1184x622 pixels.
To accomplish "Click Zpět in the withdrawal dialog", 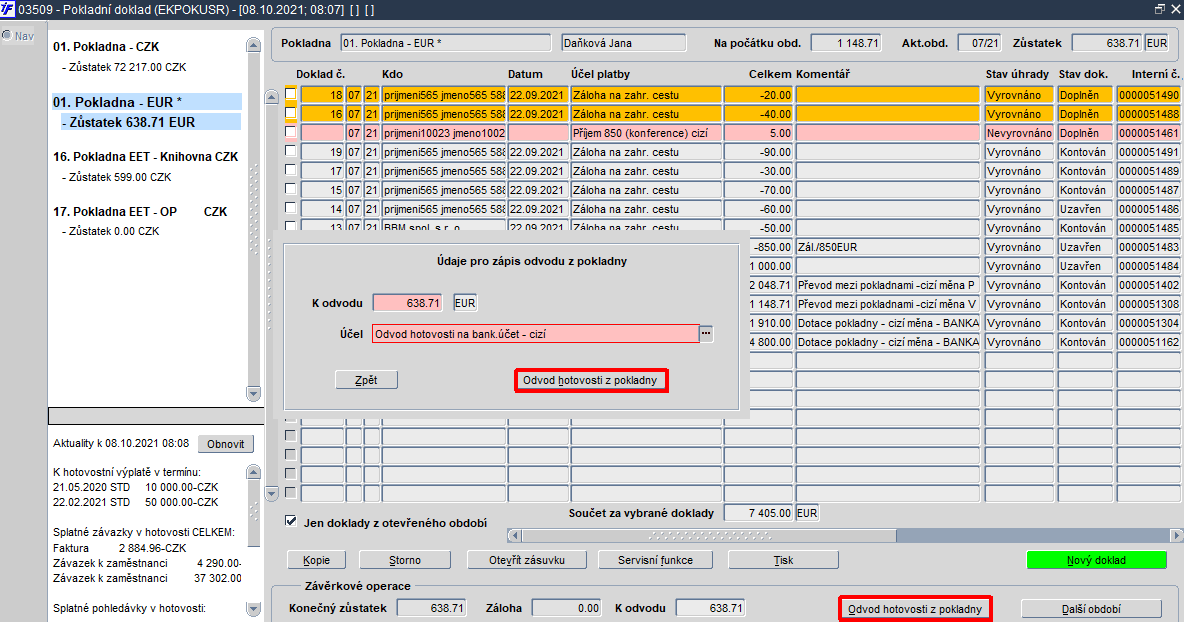I will [x=366, y=380].
